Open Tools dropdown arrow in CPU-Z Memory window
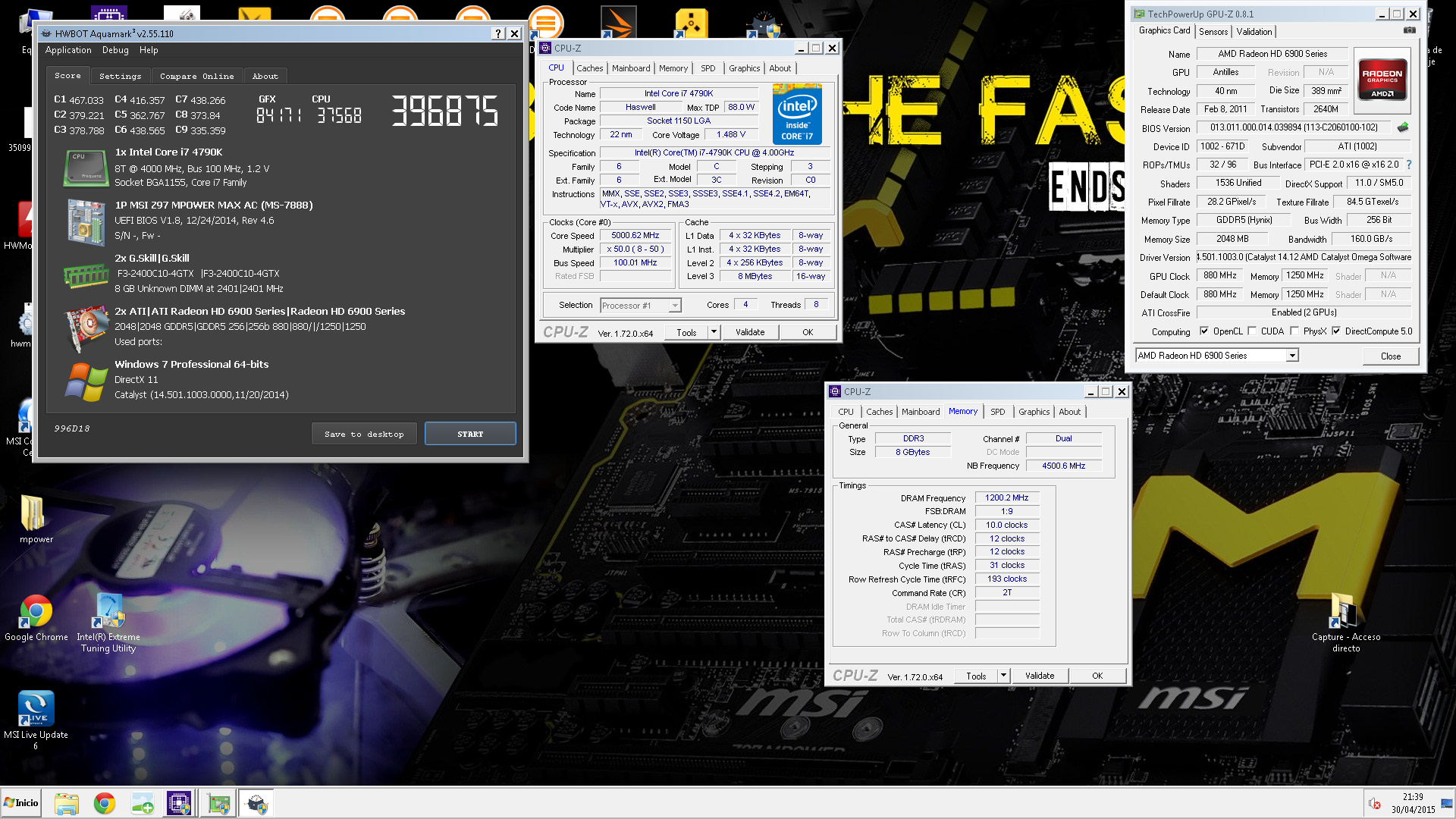 pos(1003,676)
